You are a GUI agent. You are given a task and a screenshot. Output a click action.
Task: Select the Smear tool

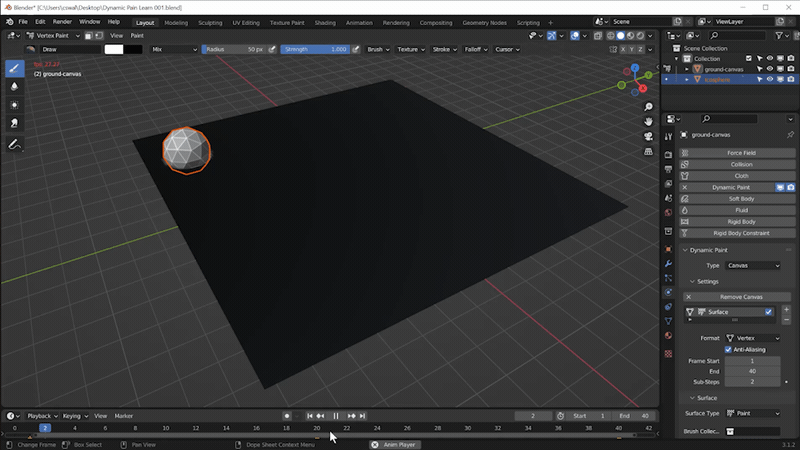tap(14, 123)
